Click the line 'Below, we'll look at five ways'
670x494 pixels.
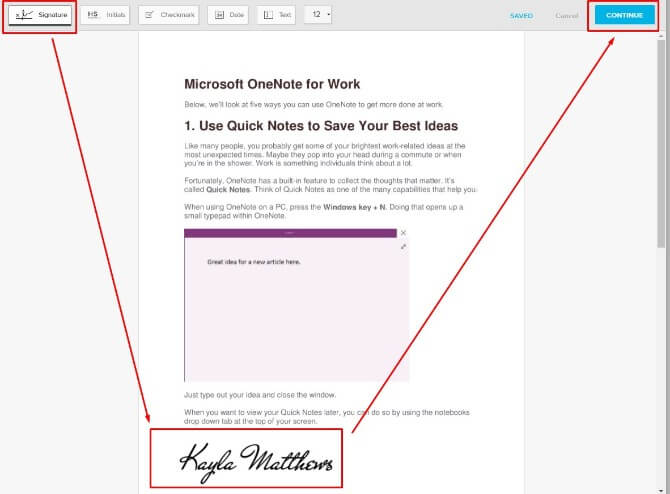314,105
